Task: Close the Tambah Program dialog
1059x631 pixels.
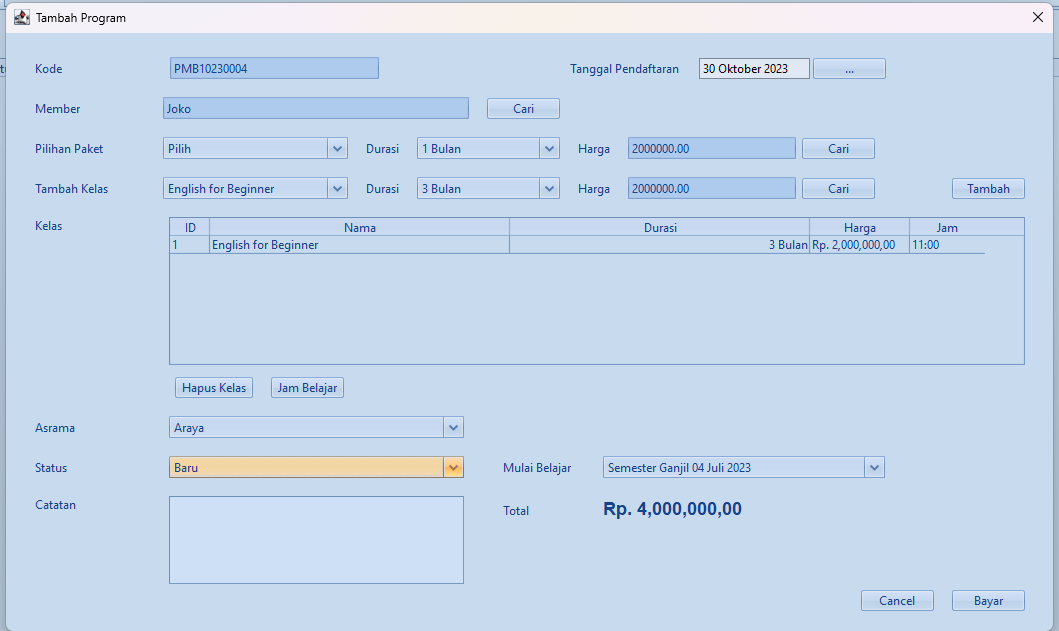Action: 1038,18
